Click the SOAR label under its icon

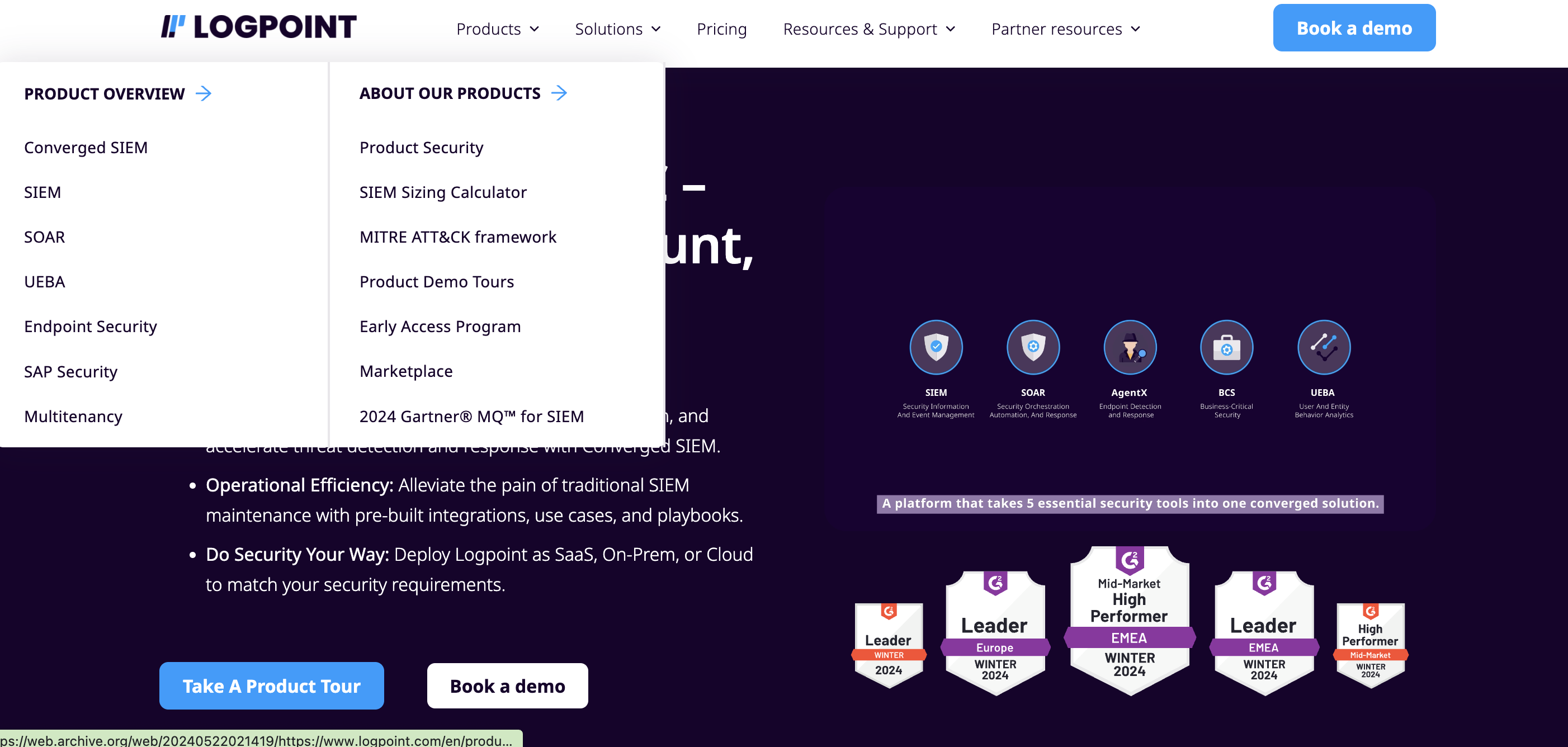[1033, 393]
